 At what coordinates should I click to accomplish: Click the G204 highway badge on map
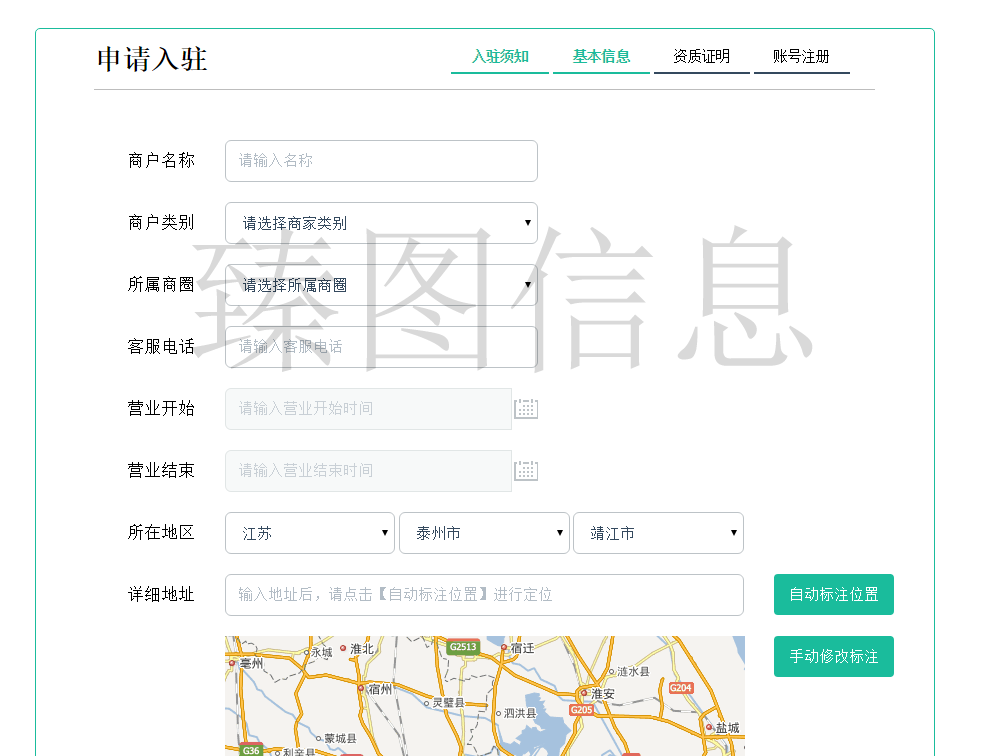681,688
